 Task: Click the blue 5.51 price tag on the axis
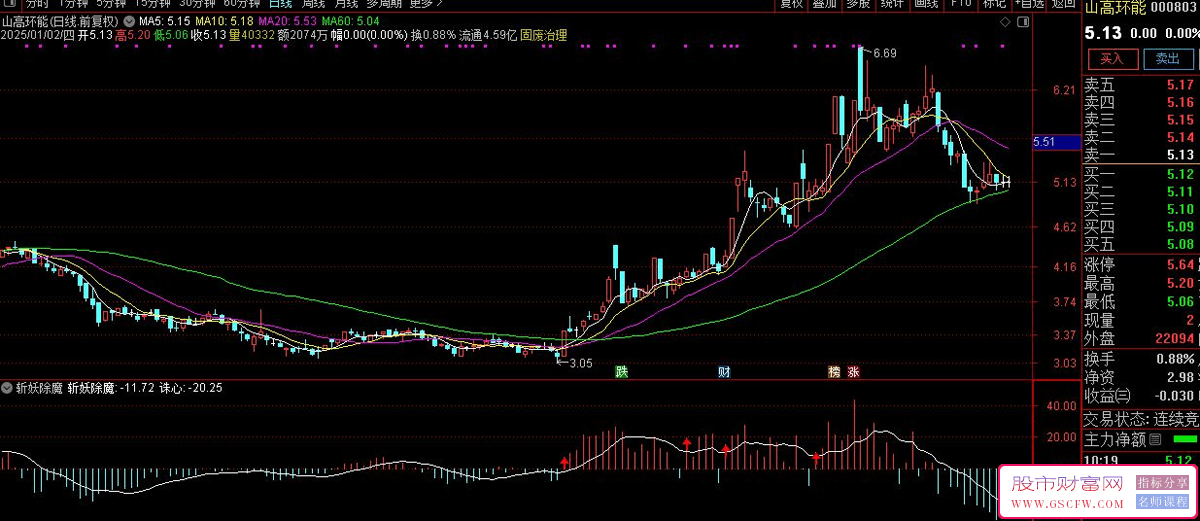(1056, 143)
